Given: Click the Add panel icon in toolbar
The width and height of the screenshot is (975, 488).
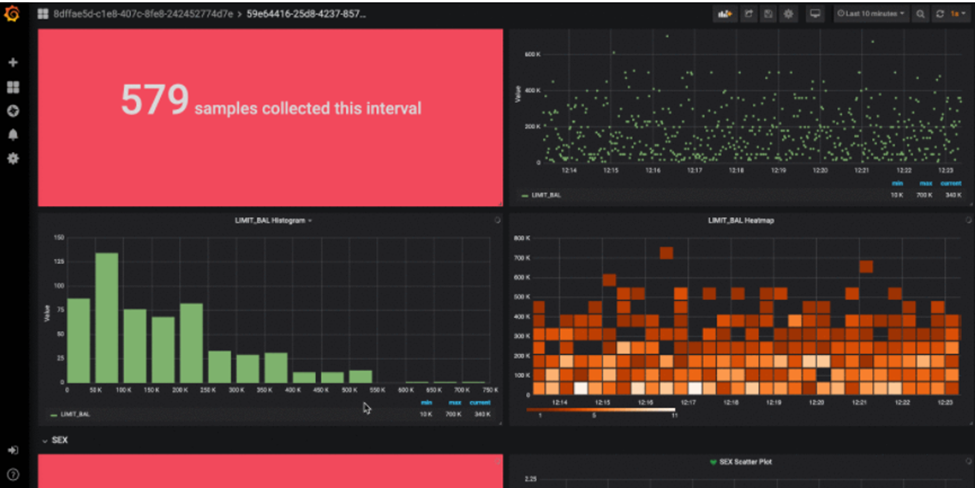Looking at the screenshot, I should click(724, 14).
